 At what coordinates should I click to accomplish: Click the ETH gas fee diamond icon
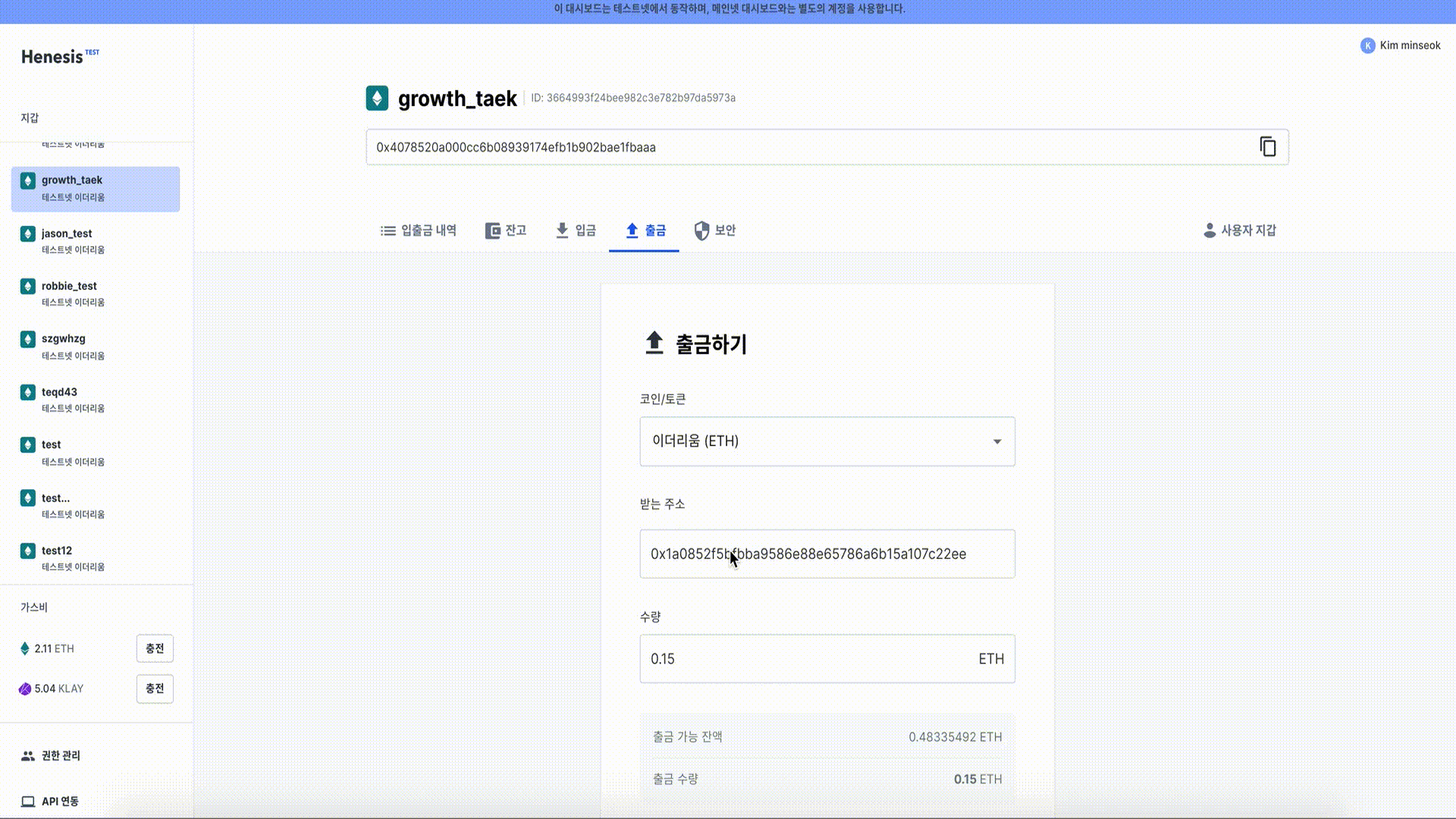coord(25,648)
